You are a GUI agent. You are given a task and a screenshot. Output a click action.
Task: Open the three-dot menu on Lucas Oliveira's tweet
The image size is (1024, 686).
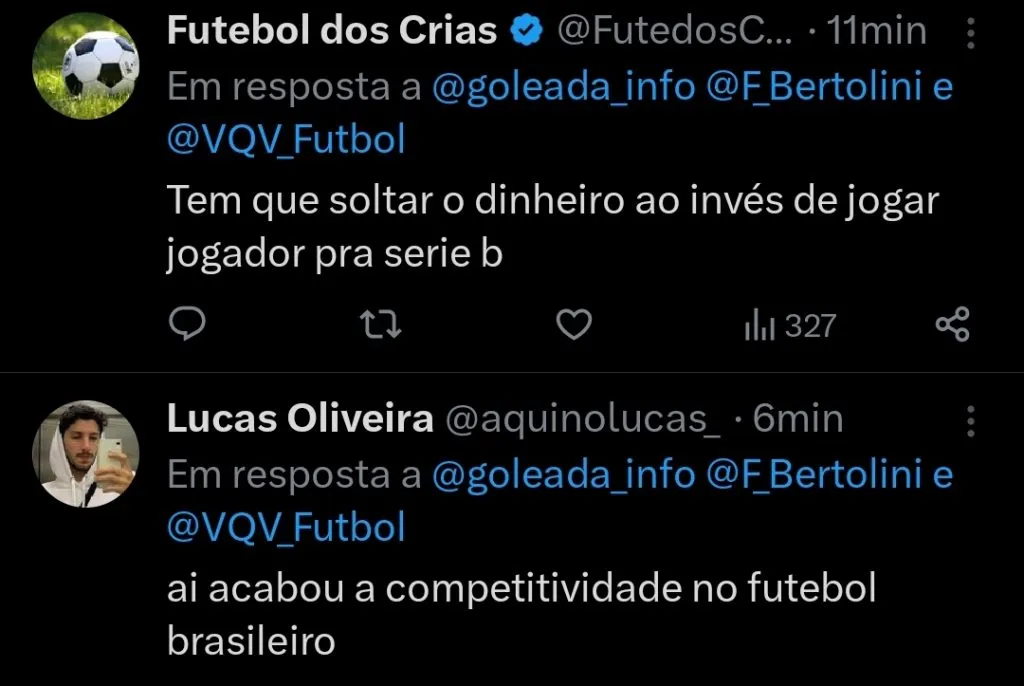(x=971, y=419)
